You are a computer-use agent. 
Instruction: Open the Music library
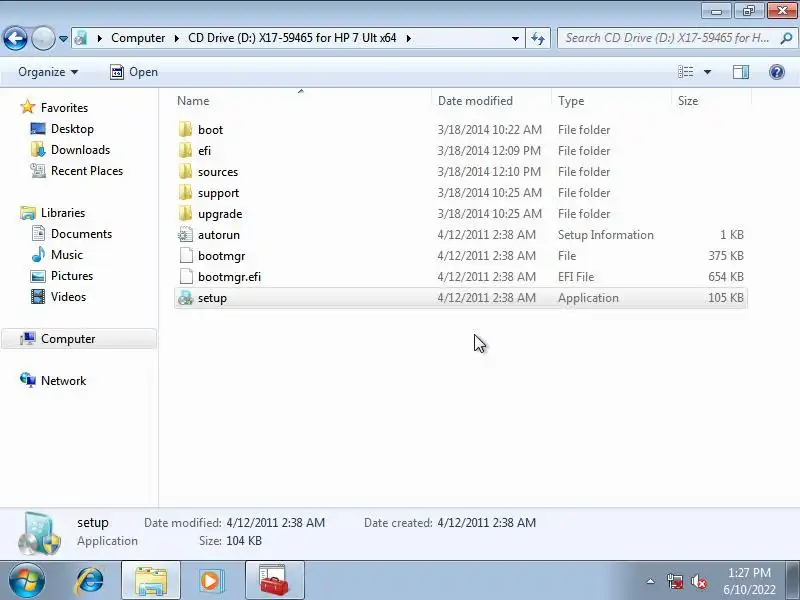[67, 255]
